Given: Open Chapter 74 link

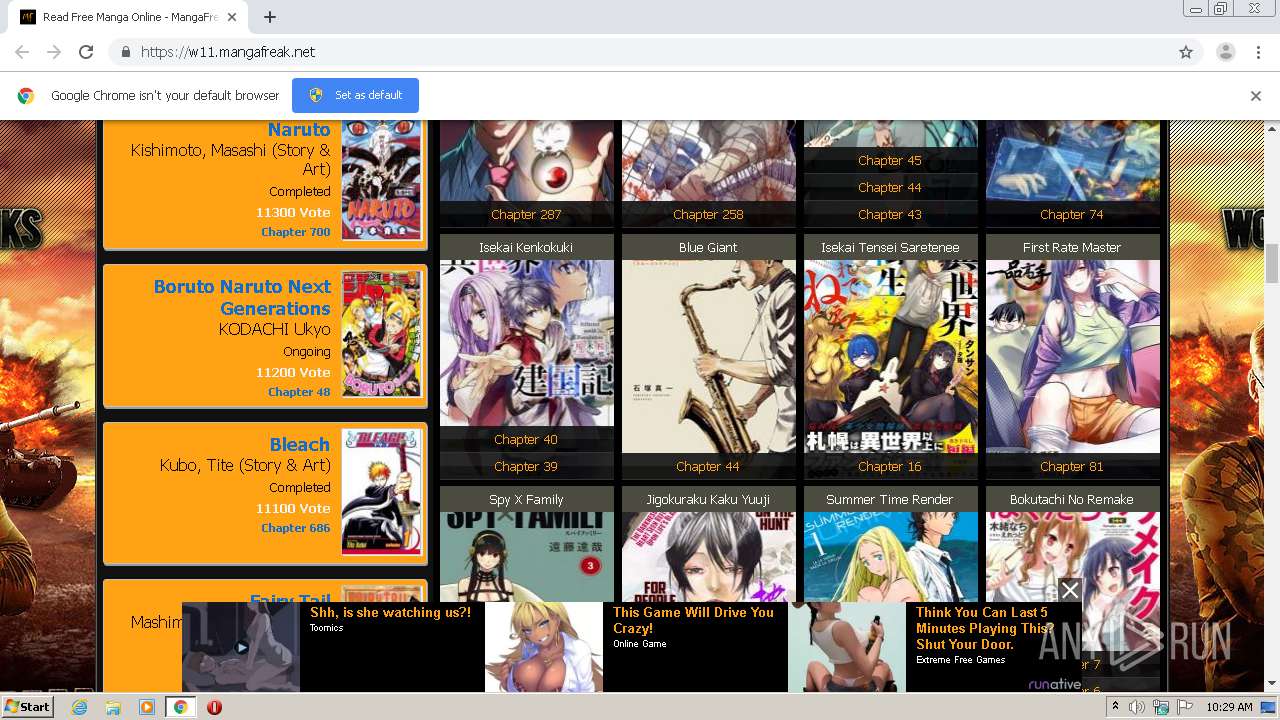Looking at the screenshot, I should click(1072, 214).
